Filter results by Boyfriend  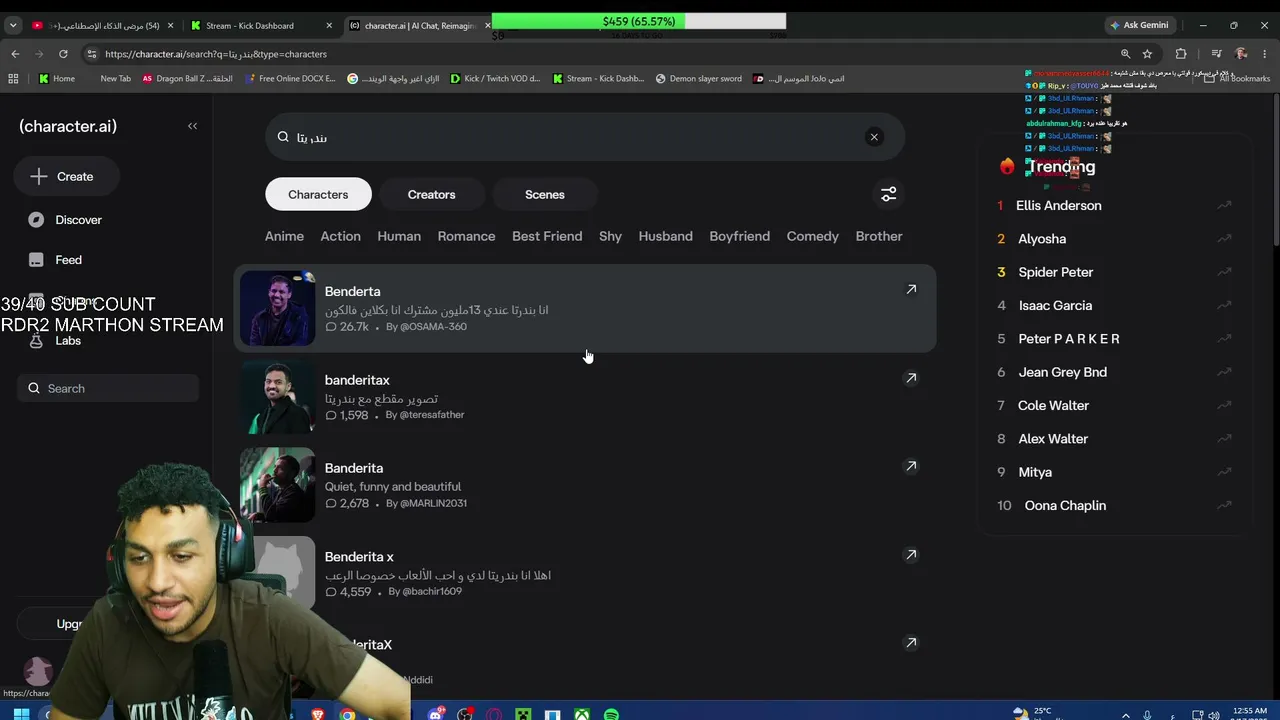click(739, 236)
